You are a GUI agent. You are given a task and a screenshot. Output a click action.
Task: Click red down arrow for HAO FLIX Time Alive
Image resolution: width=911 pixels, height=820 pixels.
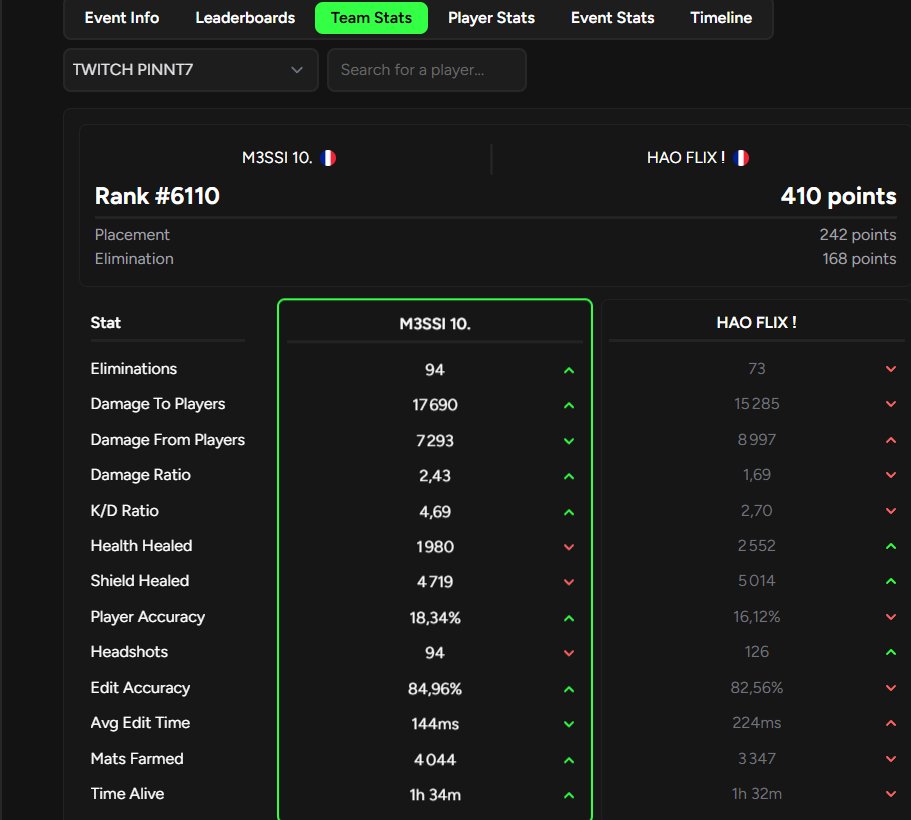click(x=891, y=794)
